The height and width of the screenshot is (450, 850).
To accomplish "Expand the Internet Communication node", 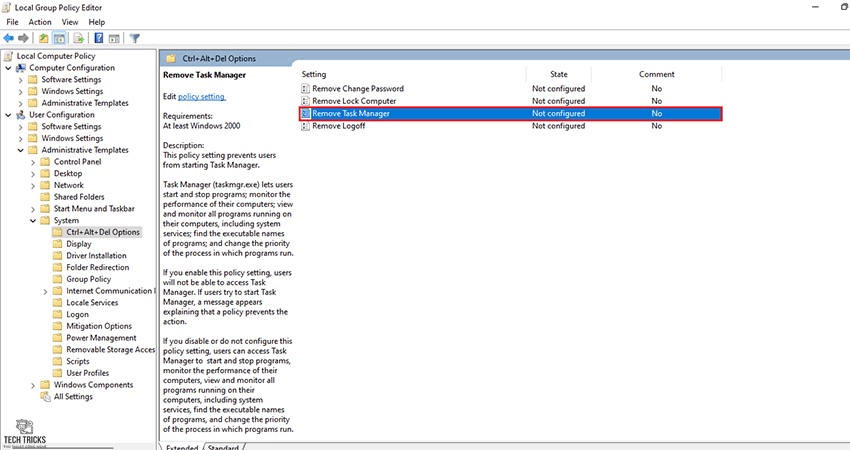I will (x=46, y=291).
